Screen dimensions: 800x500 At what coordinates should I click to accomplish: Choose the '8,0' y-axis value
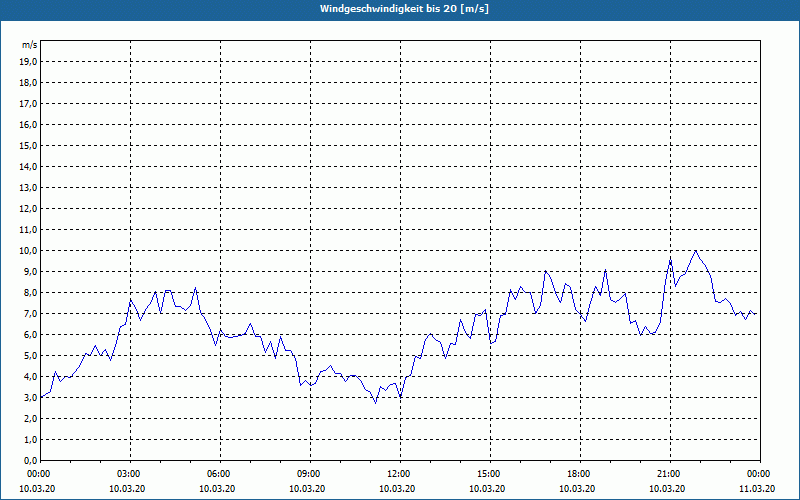click(30, 292)
